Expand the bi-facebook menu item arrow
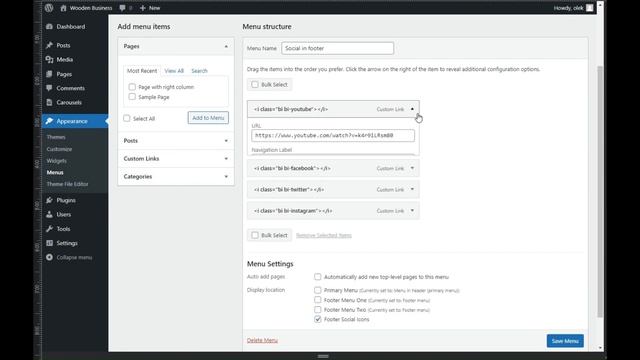Viewport: 640px width, 360px height. coord(412,168)
